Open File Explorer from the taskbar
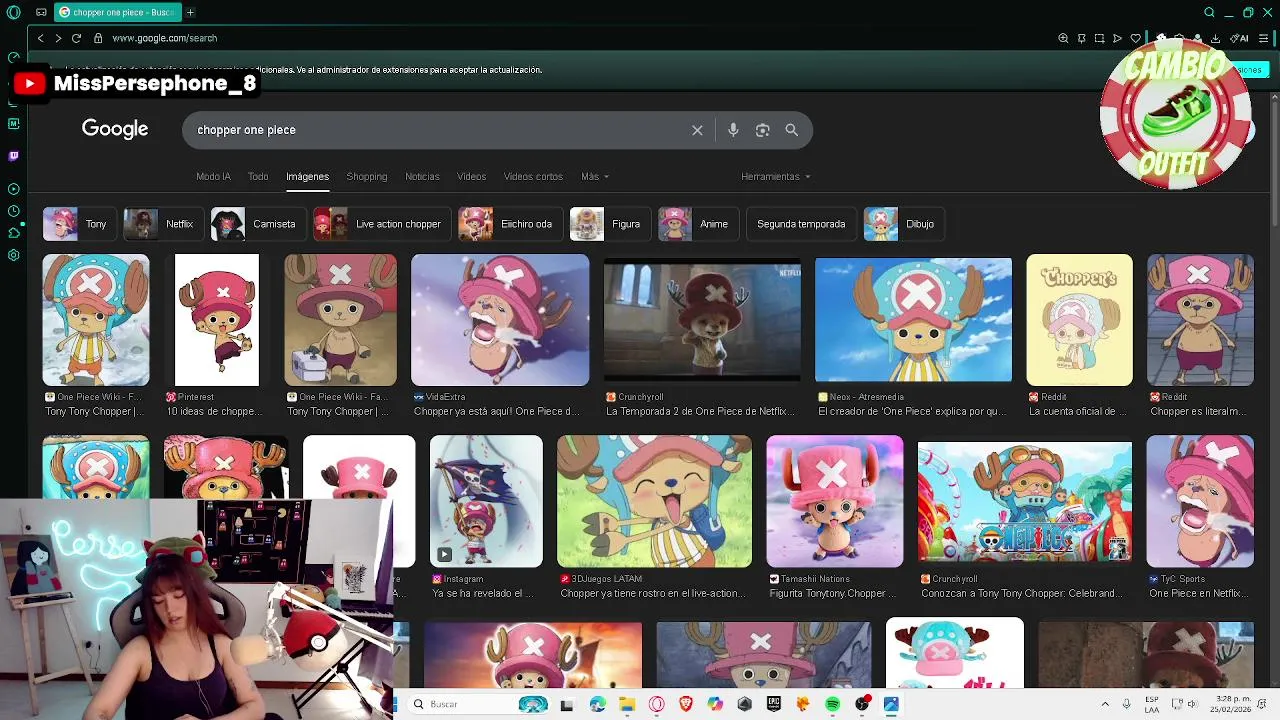 (626, 704)
